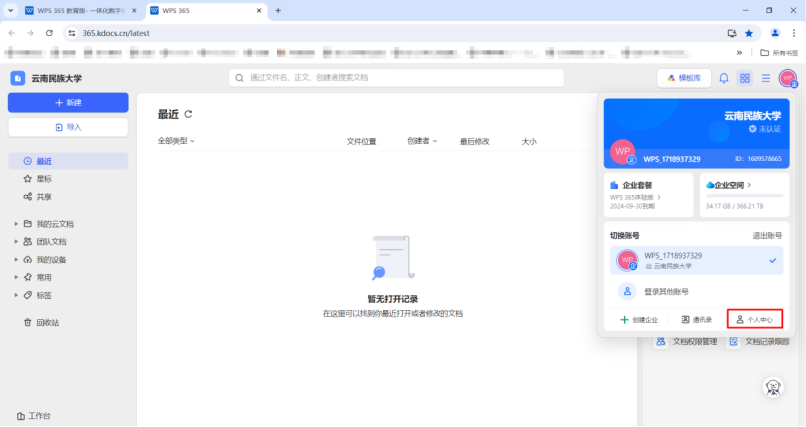Image resolution: width=806 pixels, height=427 pixels.
Task: Expand 我的云文档 tree arrow
Action: coord(16,224)
